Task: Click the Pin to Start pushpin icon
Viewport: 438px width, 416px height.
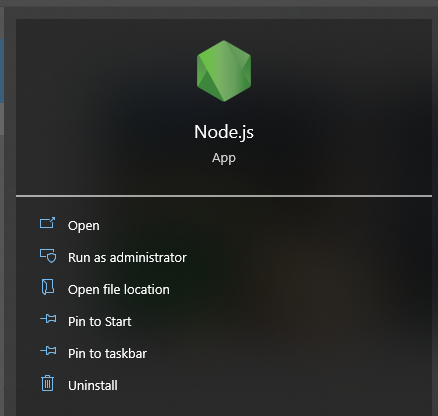Action: [48, 319]
